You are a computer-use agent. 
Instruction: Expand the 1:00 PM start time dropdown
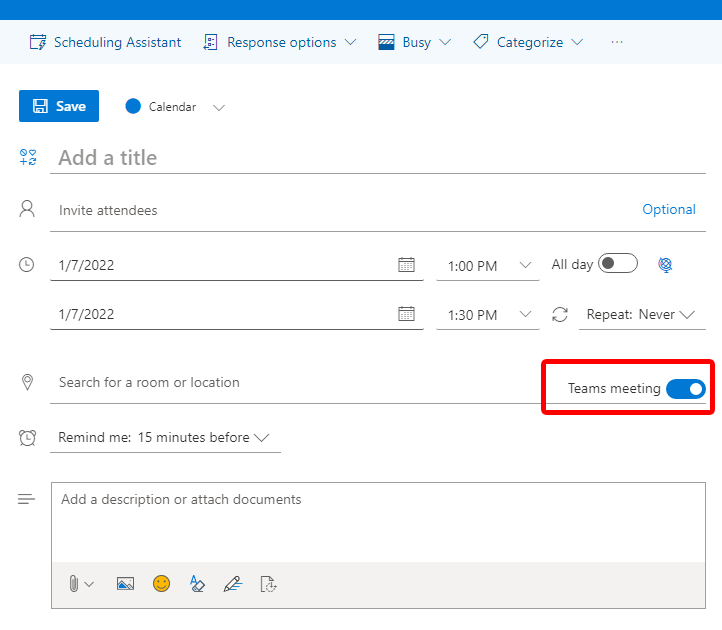(x=525, y=266)
